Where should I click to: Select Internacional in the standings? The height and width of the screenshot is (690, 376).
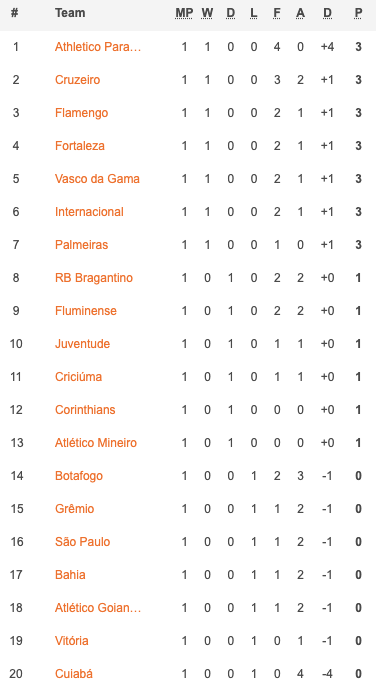(x=89, y=212)
